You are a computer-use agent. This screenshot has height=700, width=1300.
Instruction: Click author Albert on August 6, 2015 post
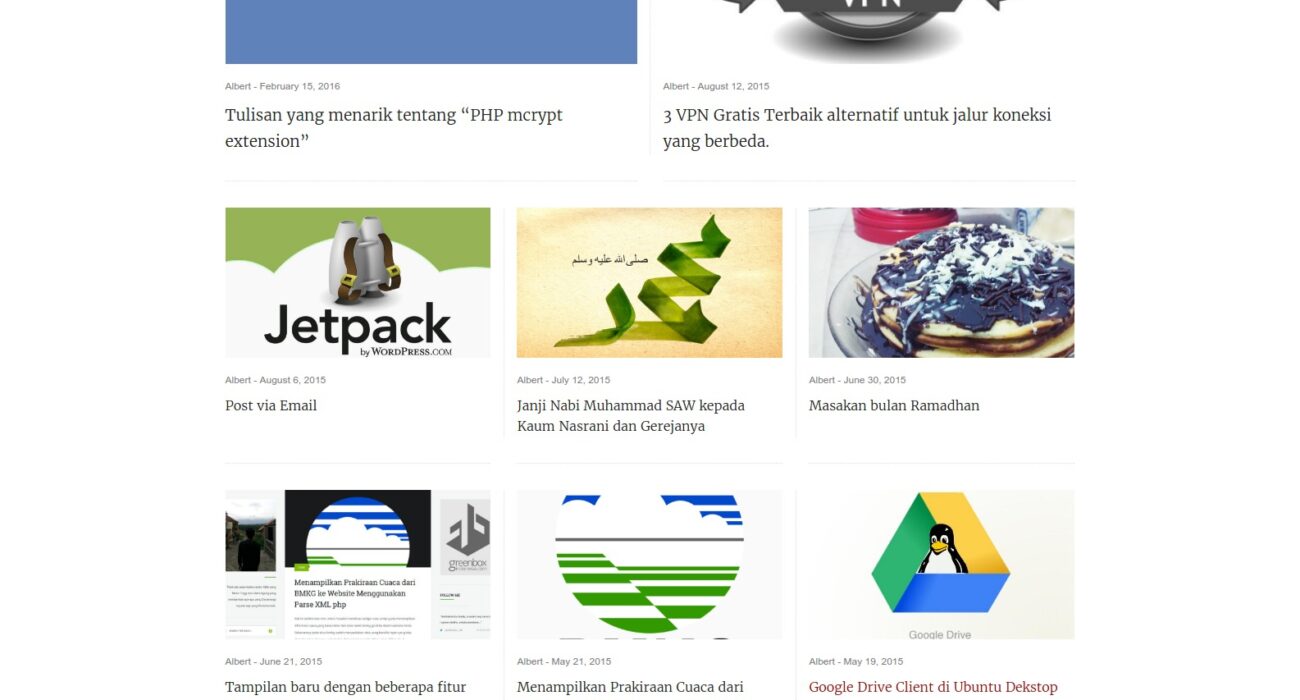click(238, 380)
